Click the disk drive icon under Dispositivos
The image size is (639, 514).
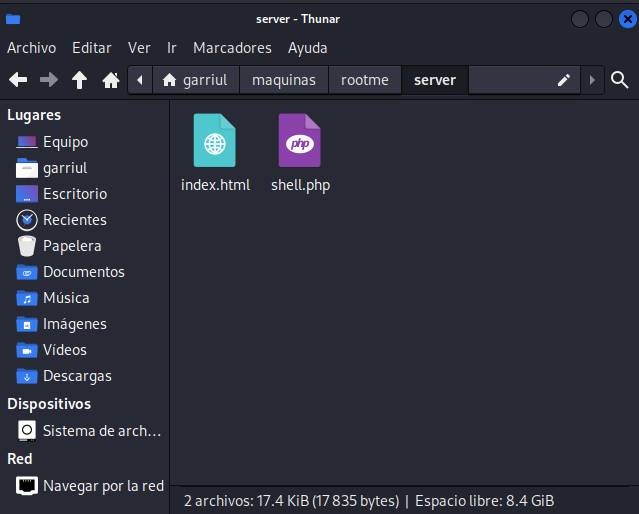coord(27,431)
